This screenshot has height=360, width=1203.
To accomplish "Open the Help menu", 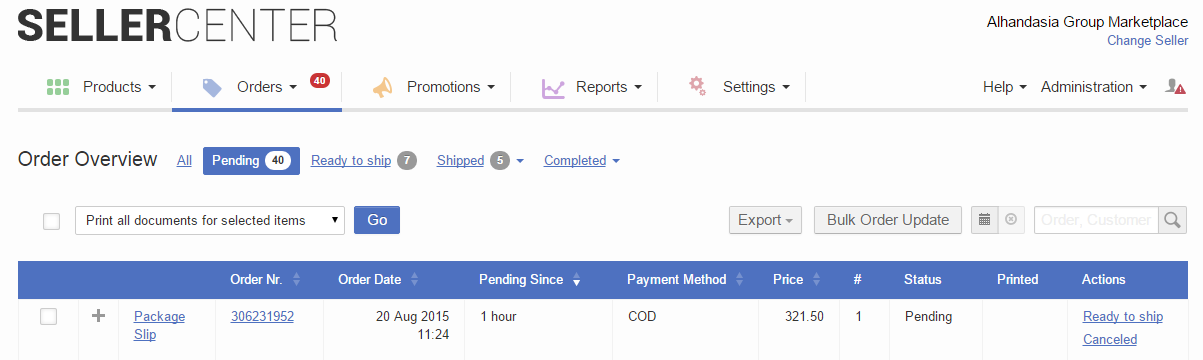I will tap(1005, 87).
